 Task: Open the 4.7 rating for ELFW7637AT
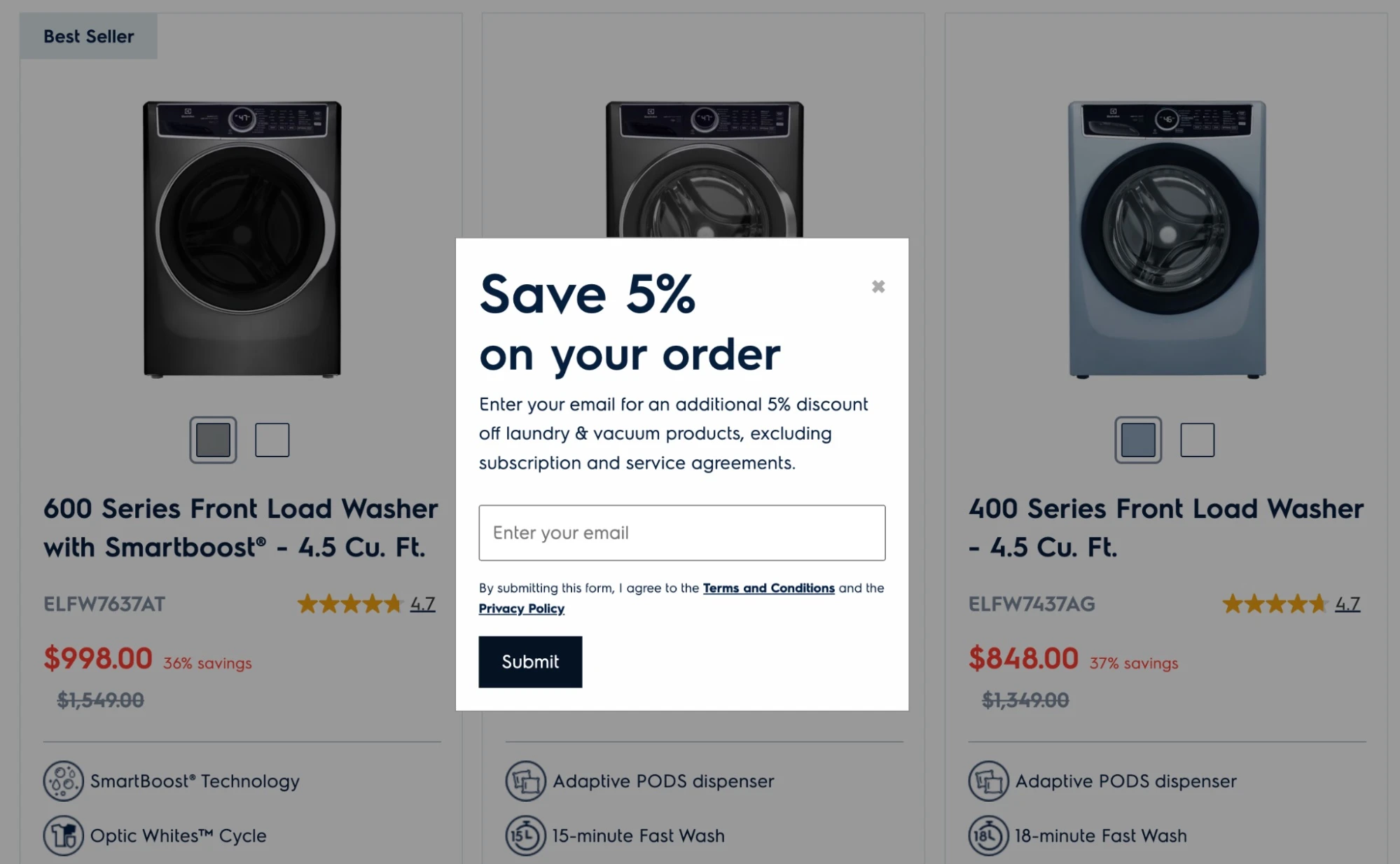422,604
